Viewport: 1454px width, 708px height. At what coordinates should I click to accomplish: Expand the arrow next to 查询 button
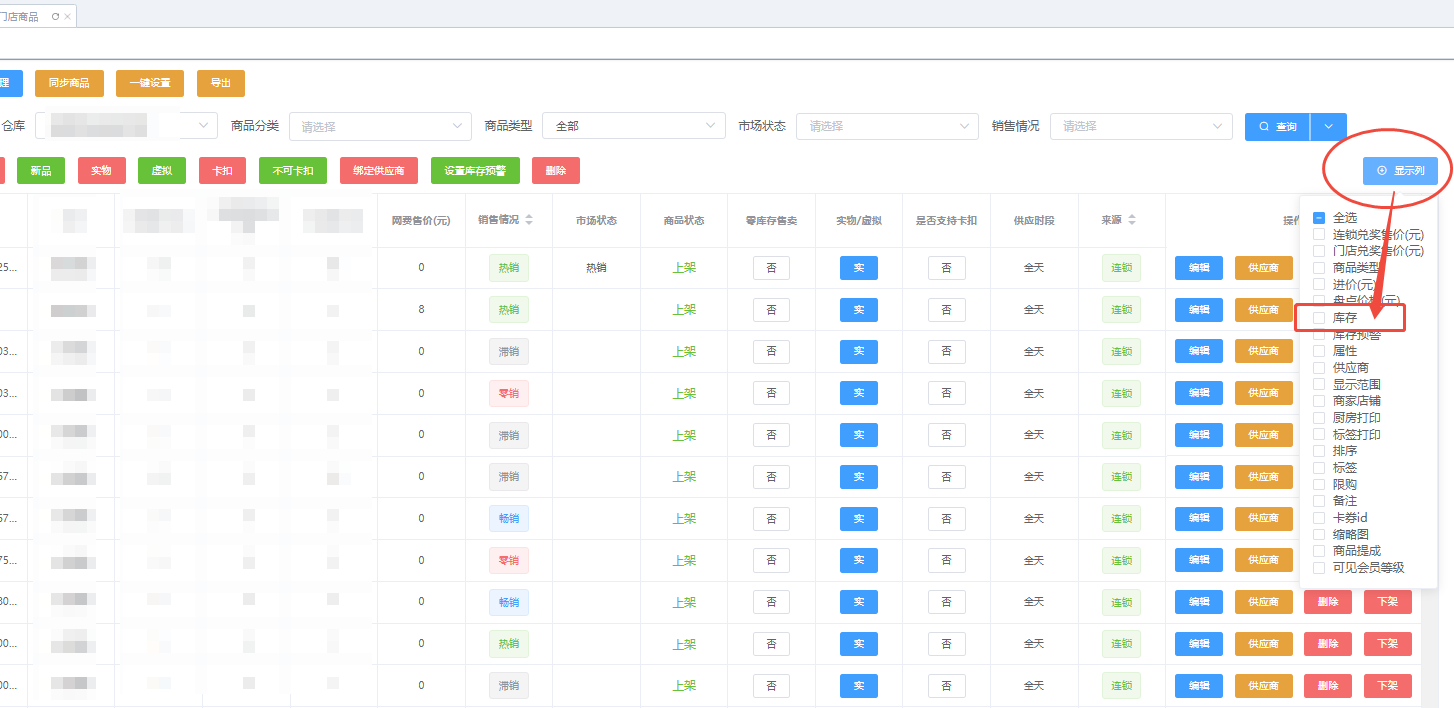pos(1328,127)
